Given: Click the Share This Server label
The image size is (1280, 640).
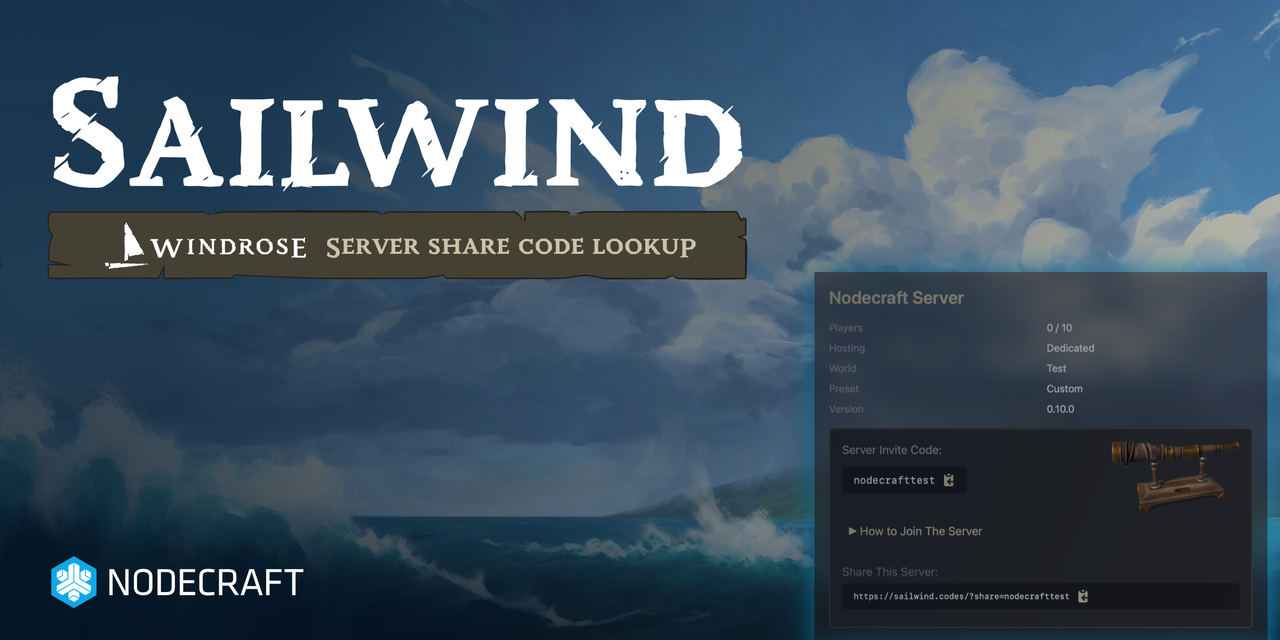Looking at the screenshot, I should [x=890, y=572].
